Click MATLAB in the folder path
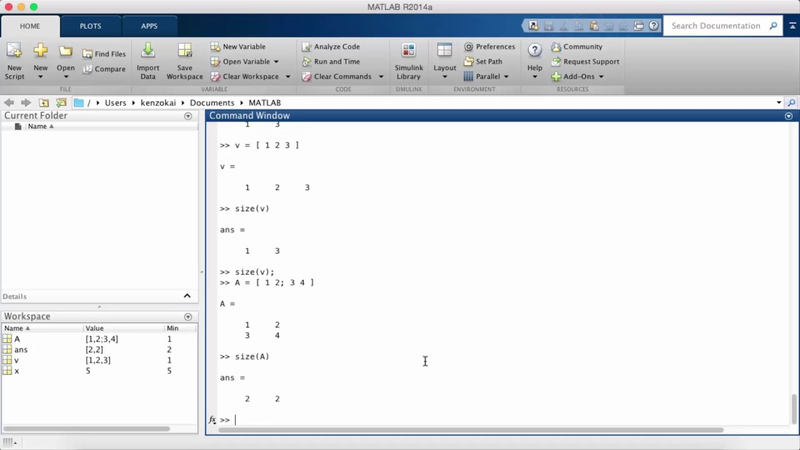800x450 pixels. tap(264, 103)
